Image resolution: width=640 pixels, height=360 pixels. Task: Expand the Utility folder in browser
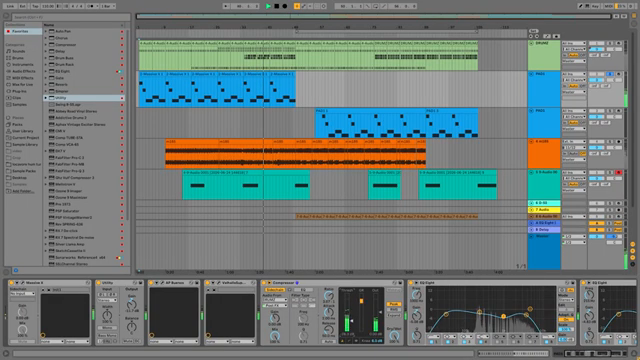click(46, 98)
